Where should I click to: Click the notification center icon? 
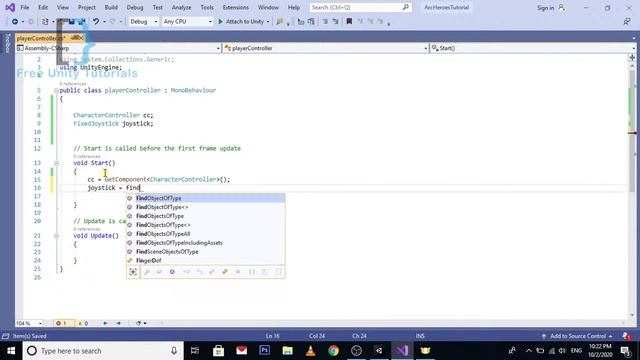(x=625, y=351)
